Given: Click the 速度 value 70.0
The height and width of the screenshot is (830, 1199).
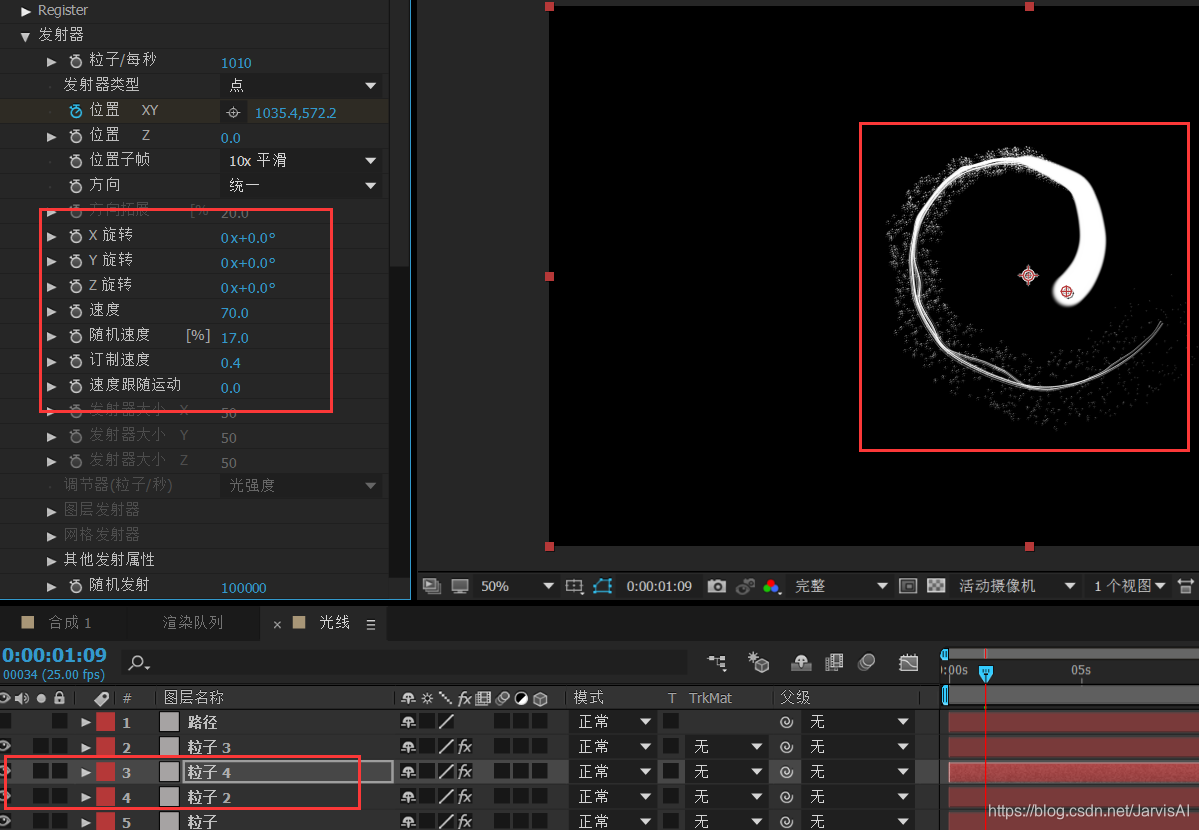Looking at the screenshot, I should tap(235, 313).
